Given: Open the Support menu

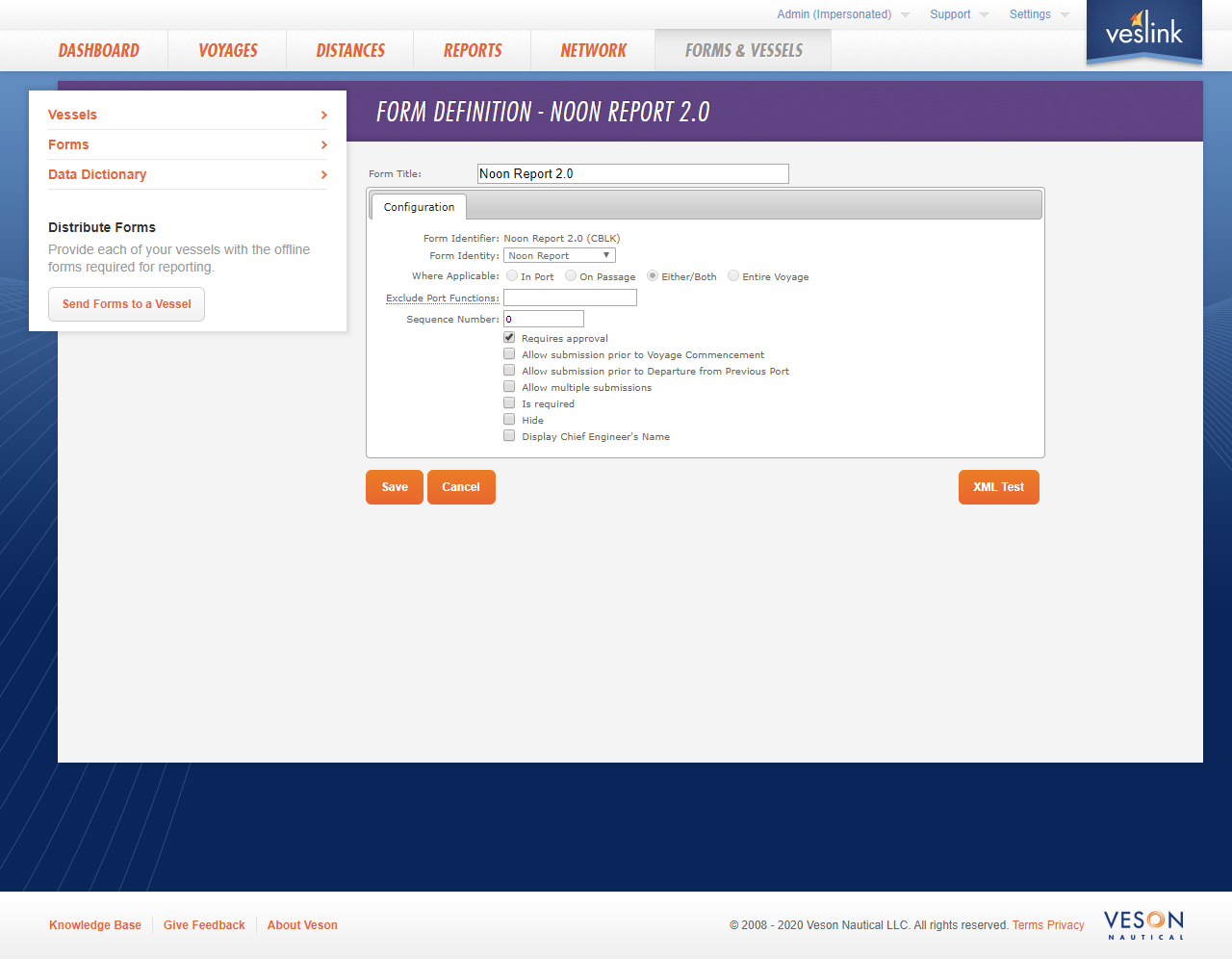Looking at the screenshot, I should 952,14.
